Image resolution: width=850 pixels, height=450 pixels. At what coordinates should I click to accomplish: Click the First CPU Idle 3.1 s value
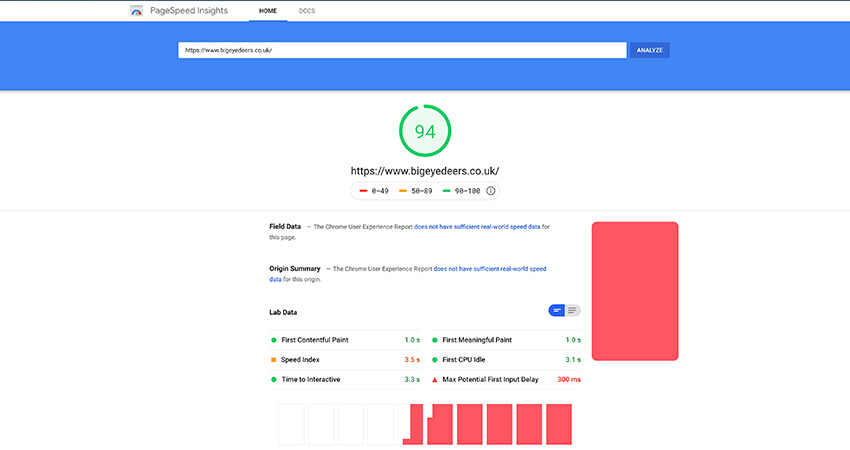click(x=573, y=359)
